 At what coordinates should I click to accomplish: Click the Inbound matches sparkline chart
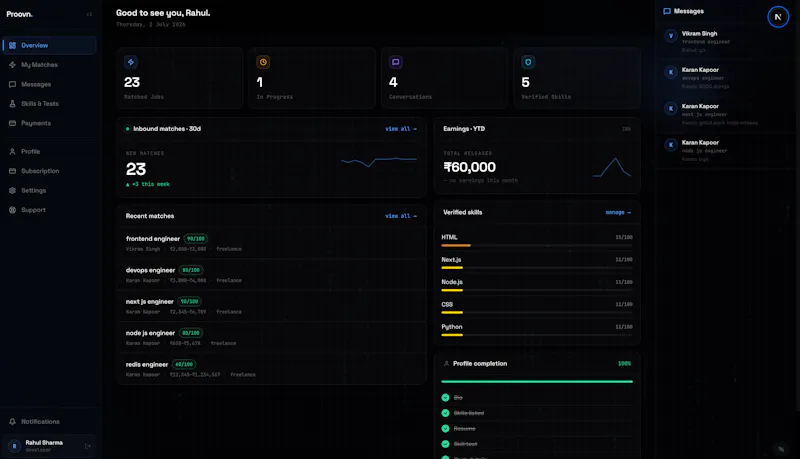(x=379, y=162)
